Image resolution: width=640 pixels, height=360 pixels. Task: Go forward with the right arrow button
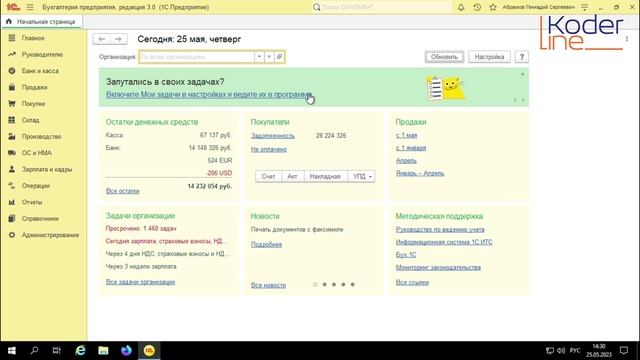[x=118, y=39]
